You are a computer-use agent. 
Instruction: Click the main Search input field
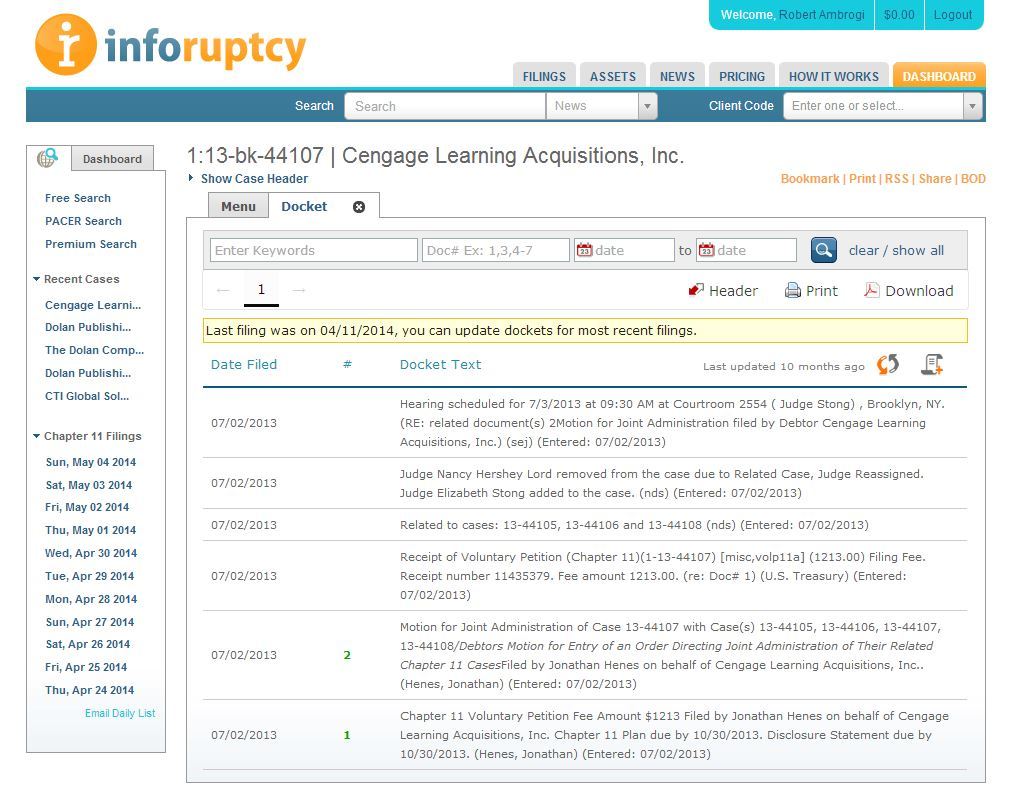coord(445,106)
